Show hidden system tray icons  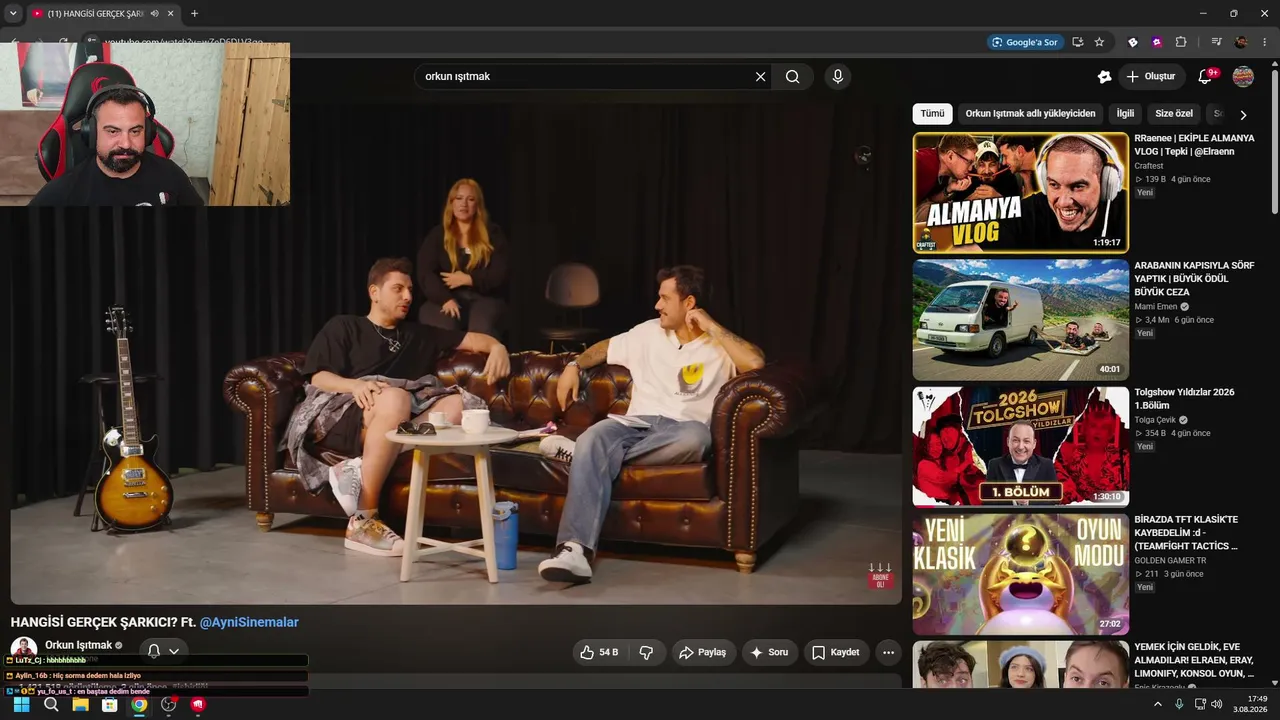click(x=1158, y=705)
